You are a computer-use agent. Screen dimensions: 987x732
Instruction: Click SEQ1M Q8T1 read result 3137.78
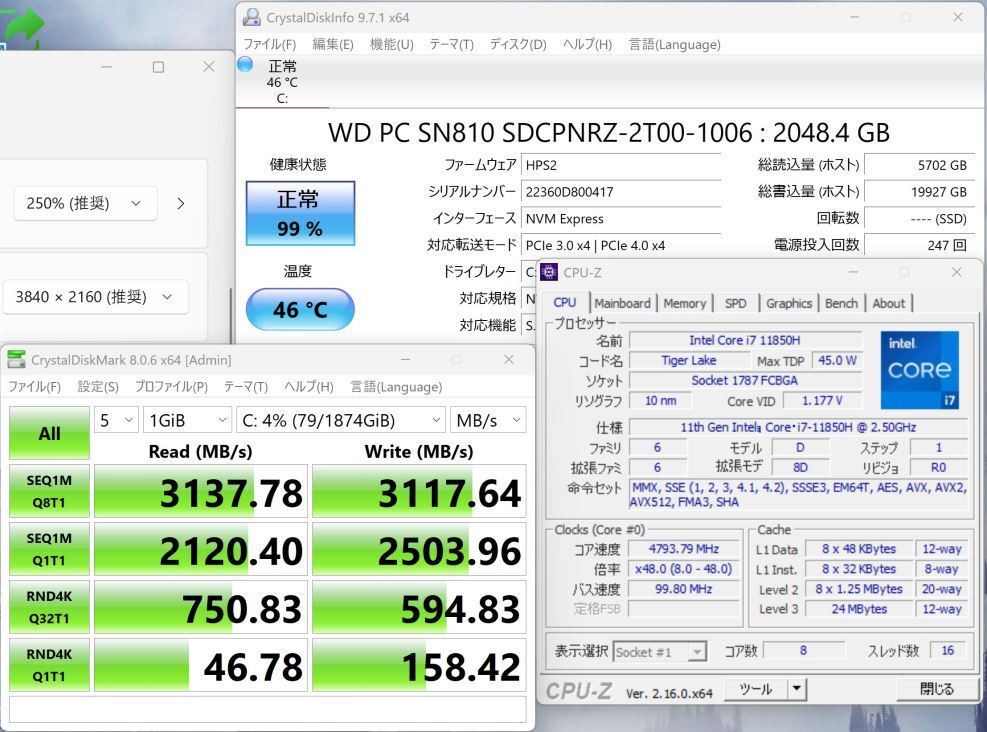pyautogui.click(x=201, y=492)
